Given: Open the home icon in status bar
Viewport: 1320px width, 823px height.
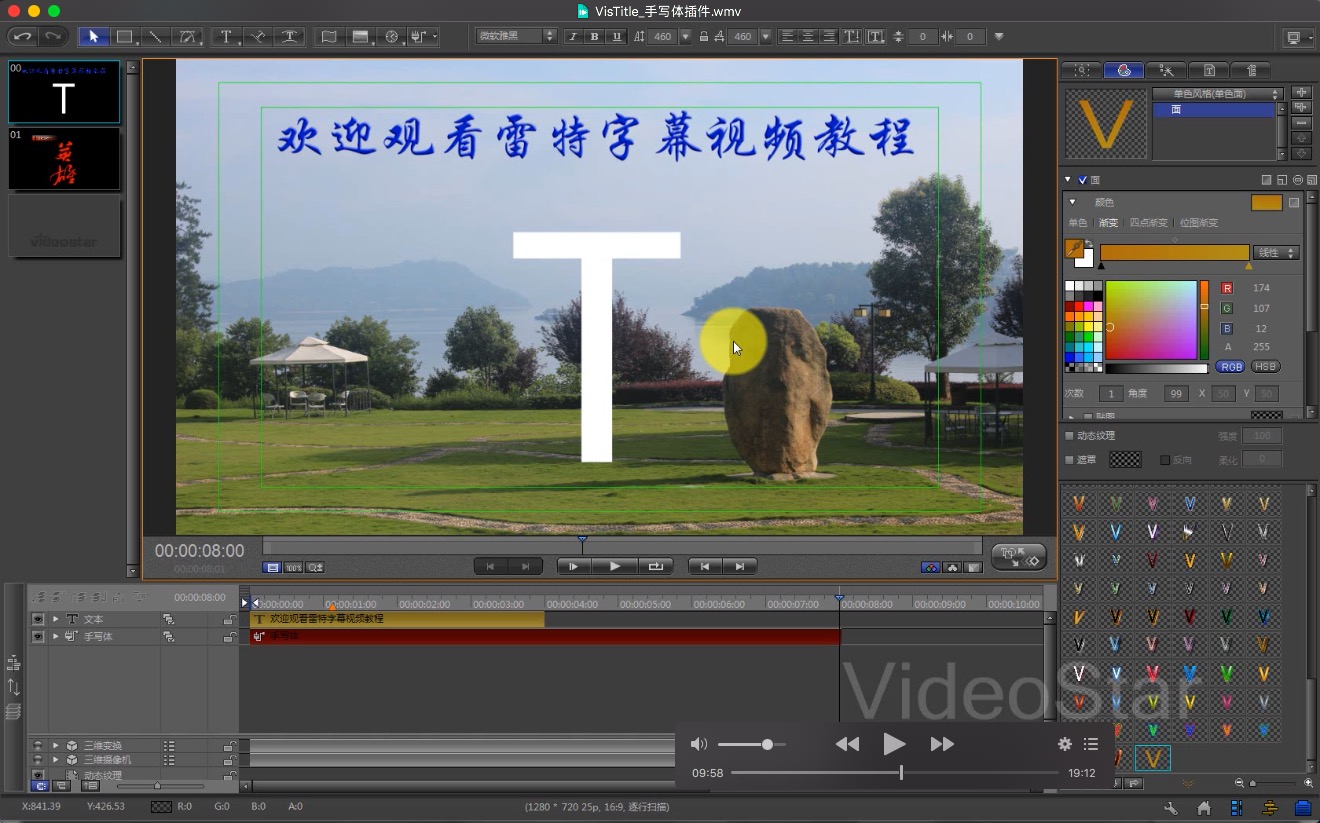Looking at the screenshot, I should point(1204,807).
